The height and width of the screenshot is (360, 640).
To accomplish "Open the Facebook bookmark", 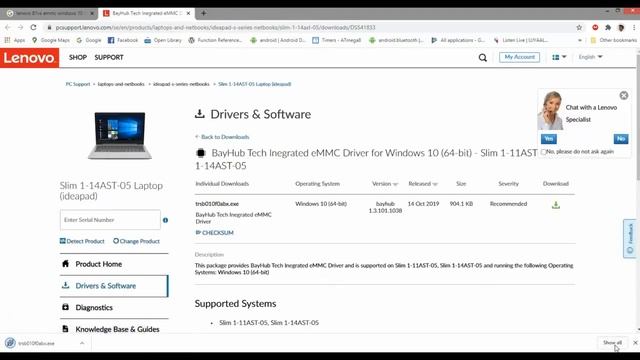I will [x=123, y=40].
